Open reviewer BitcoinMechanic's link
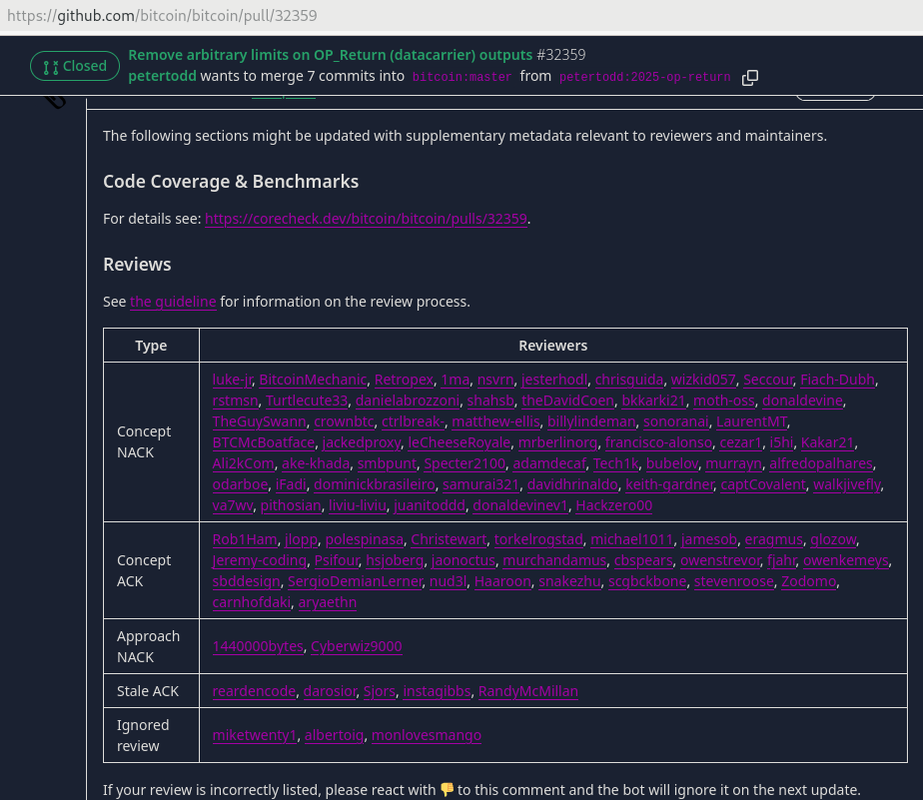 (313, 380)
